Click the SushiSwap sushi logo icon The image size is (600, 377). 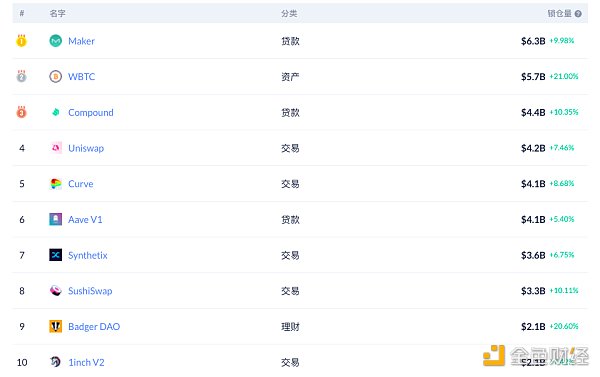55,291
